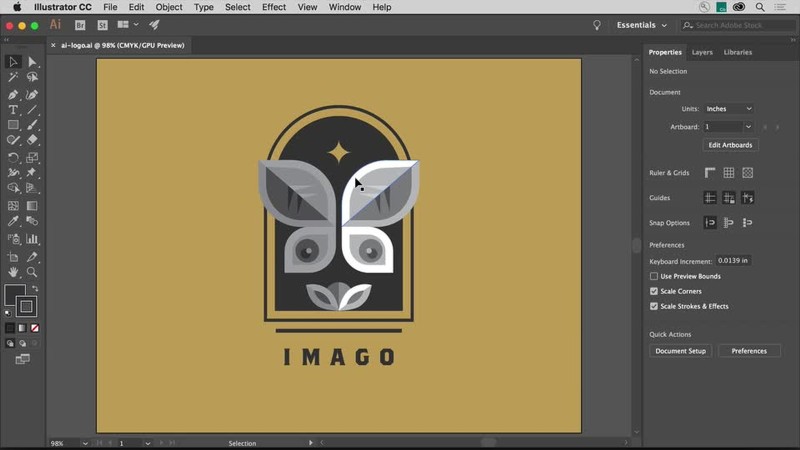Open the Units dropdown
Viewport: 800px width, 450px height.
pyautogui.click(x=728, y=109)
